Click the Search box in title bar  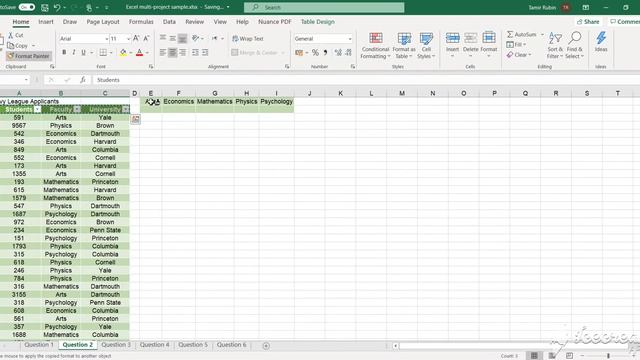point(324,7)
